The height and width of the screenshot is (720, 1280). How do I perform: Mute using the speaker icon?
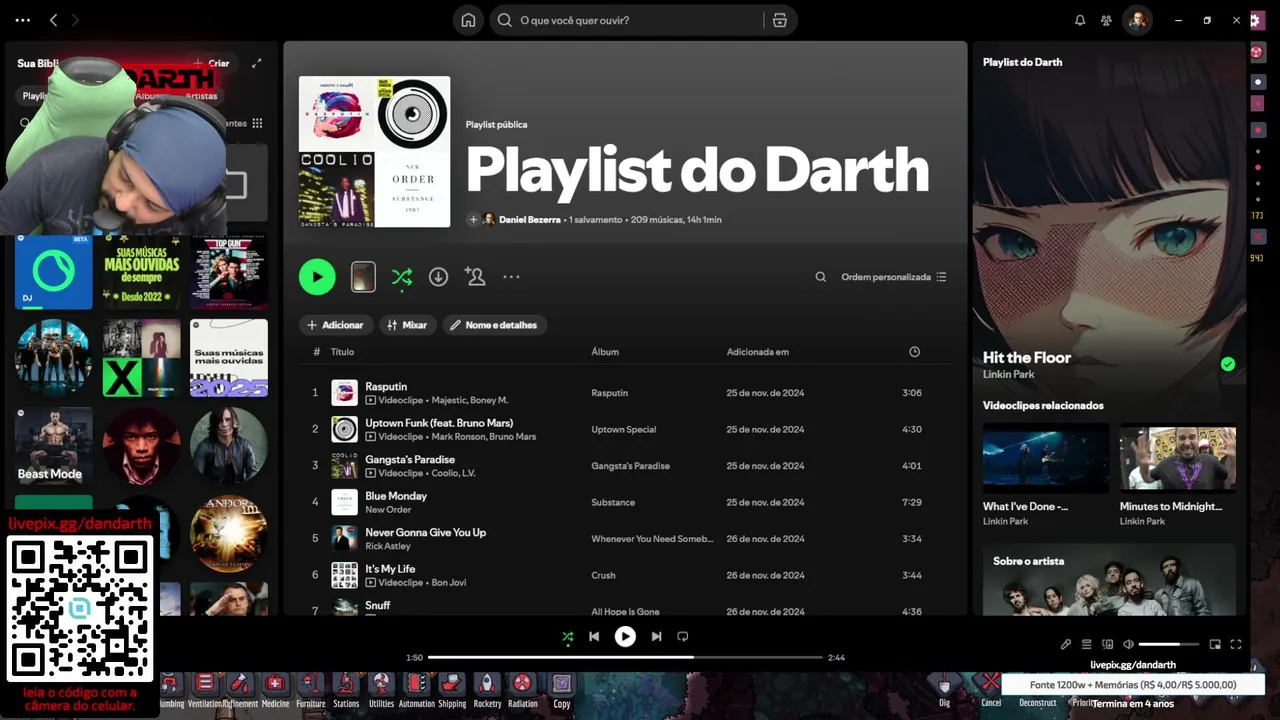pyautogui.click(x=1128, y=645)
